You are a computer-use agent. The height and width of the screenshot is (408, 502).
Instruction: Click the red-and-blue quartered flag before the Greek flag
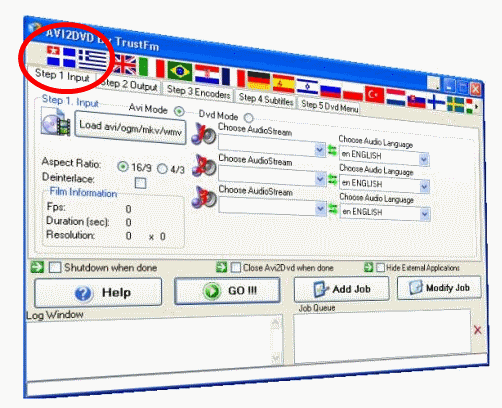click(61, 56)
